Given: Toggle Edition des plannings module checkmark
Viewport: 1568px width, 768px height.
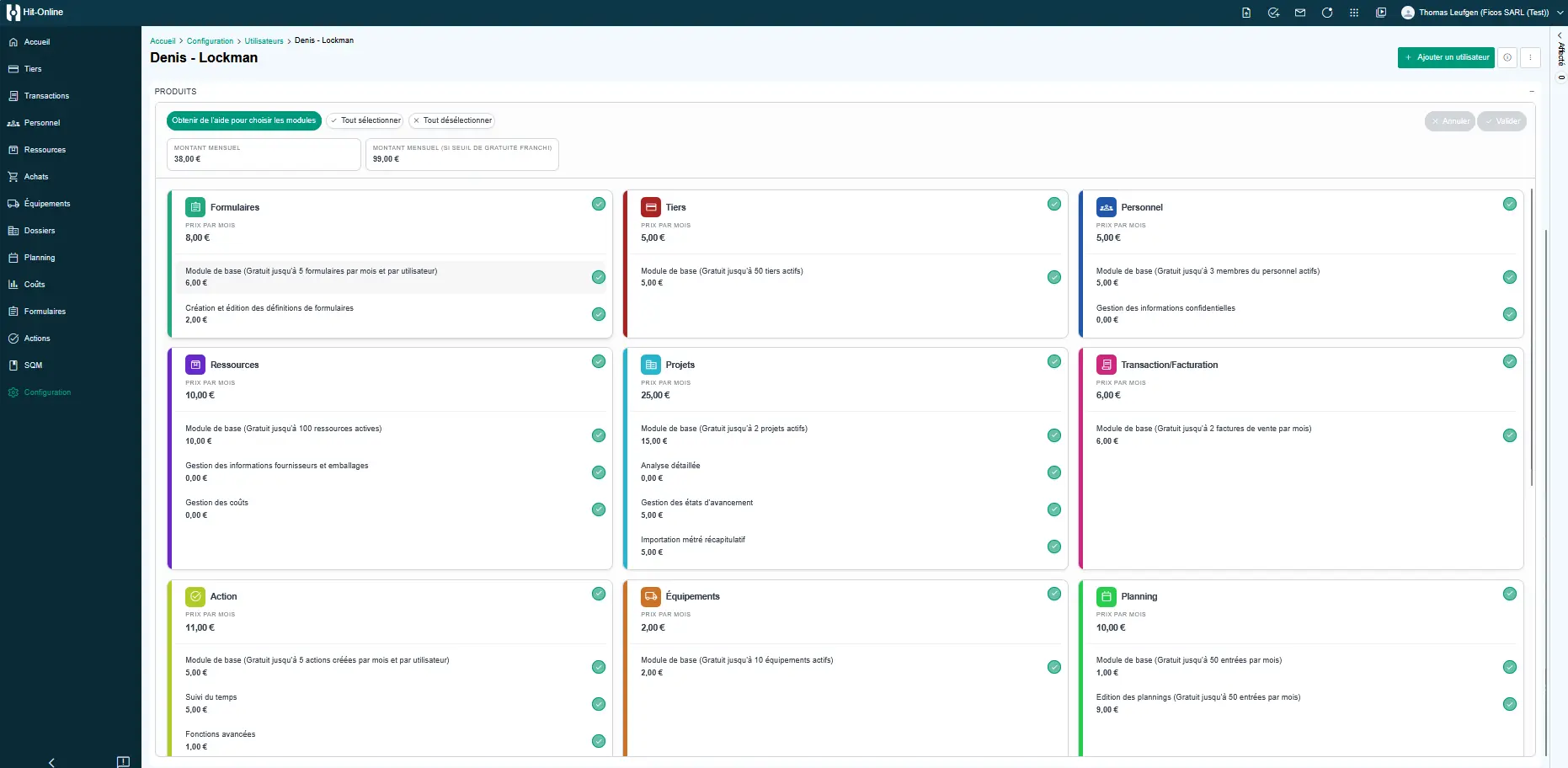Looking at the screenshot, I should pyautogui.click(x=1510, y=704).
